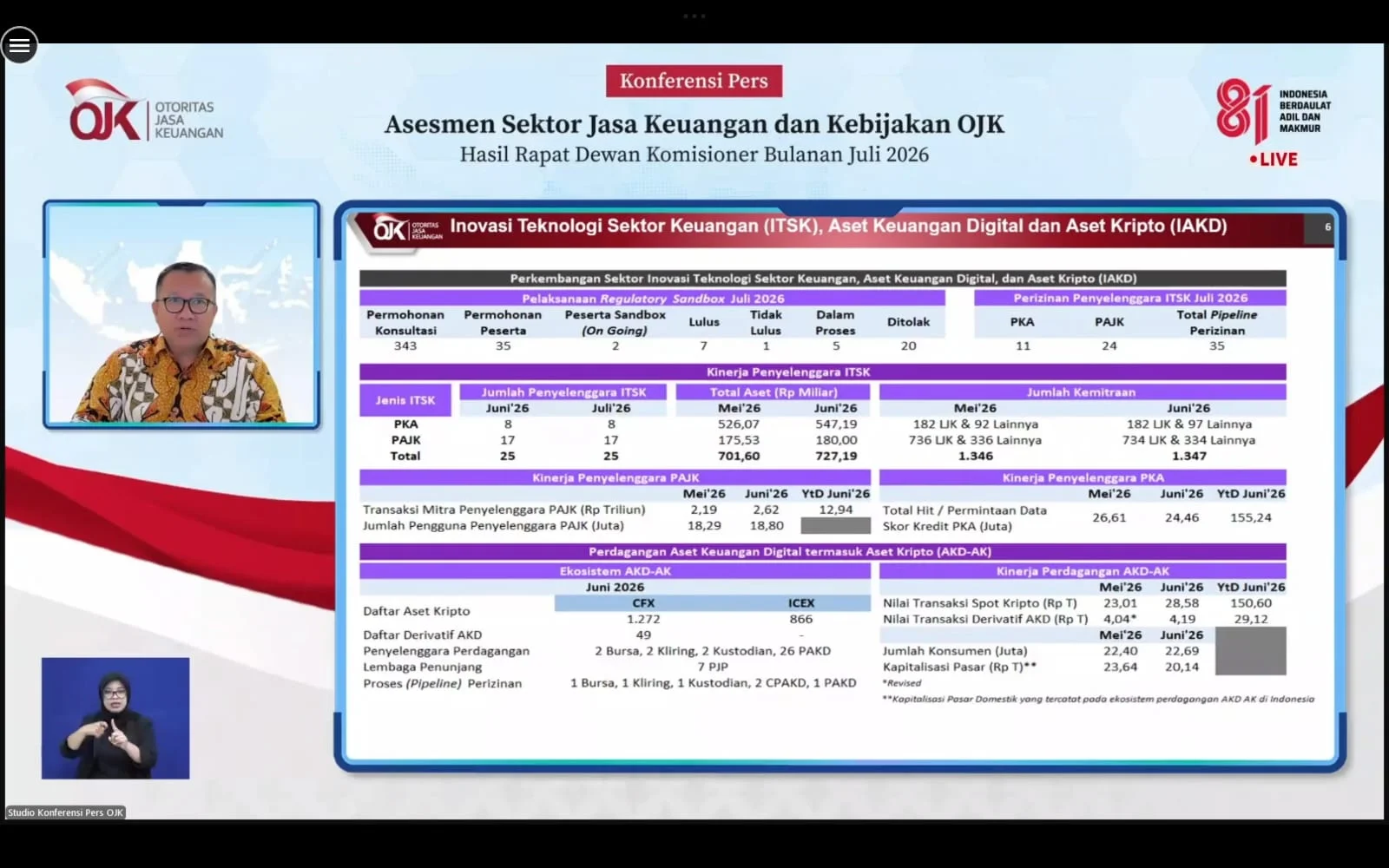Viewport: 1389px width, 868px height.
Task: Click the "Kinerja Penyelenggara ITSK" section header
Action: tap(823, 372)
